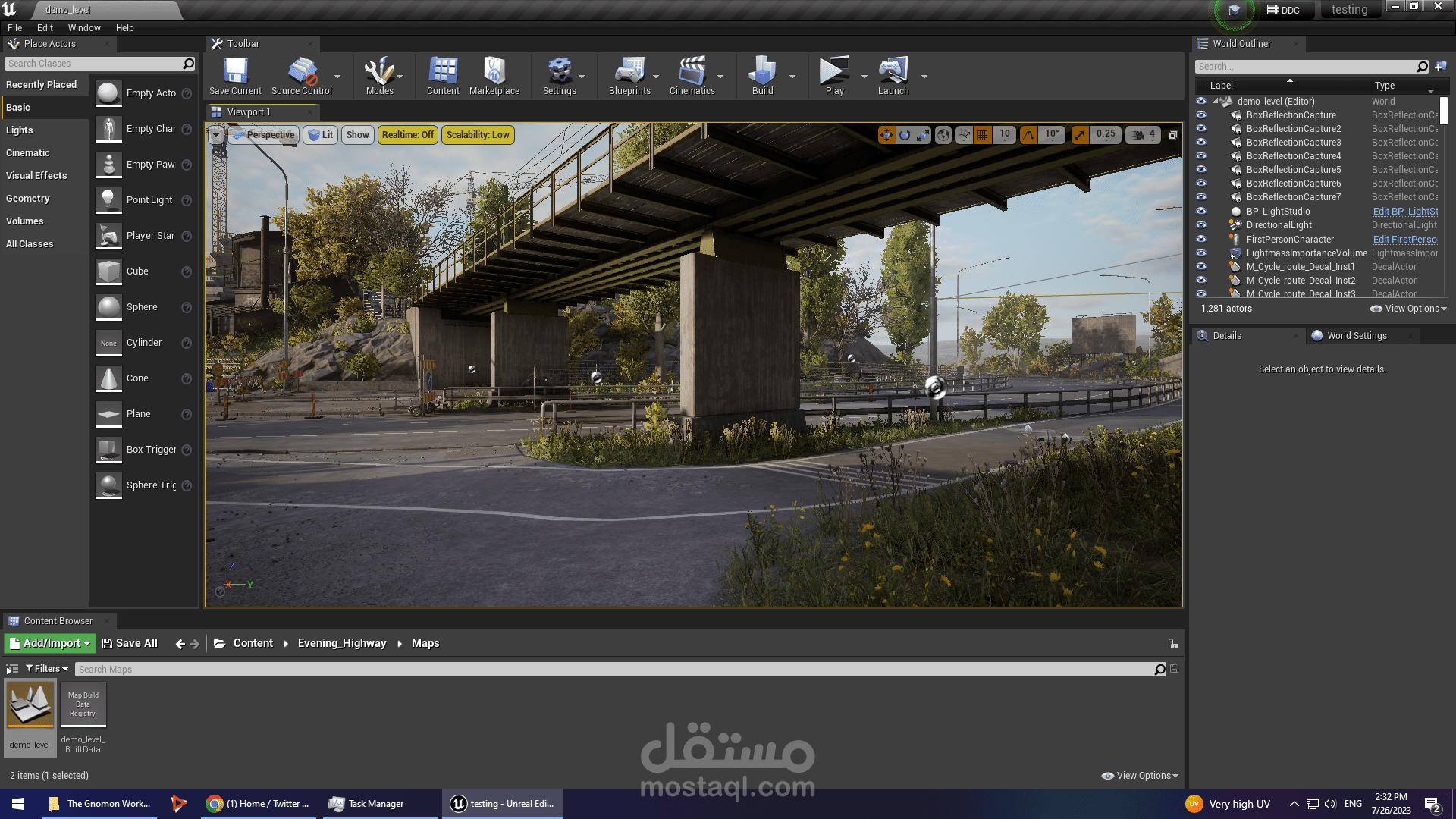Switch to the World Settings tab
The width and height of the screenshot is (1456, 819).
(1356, 336)
